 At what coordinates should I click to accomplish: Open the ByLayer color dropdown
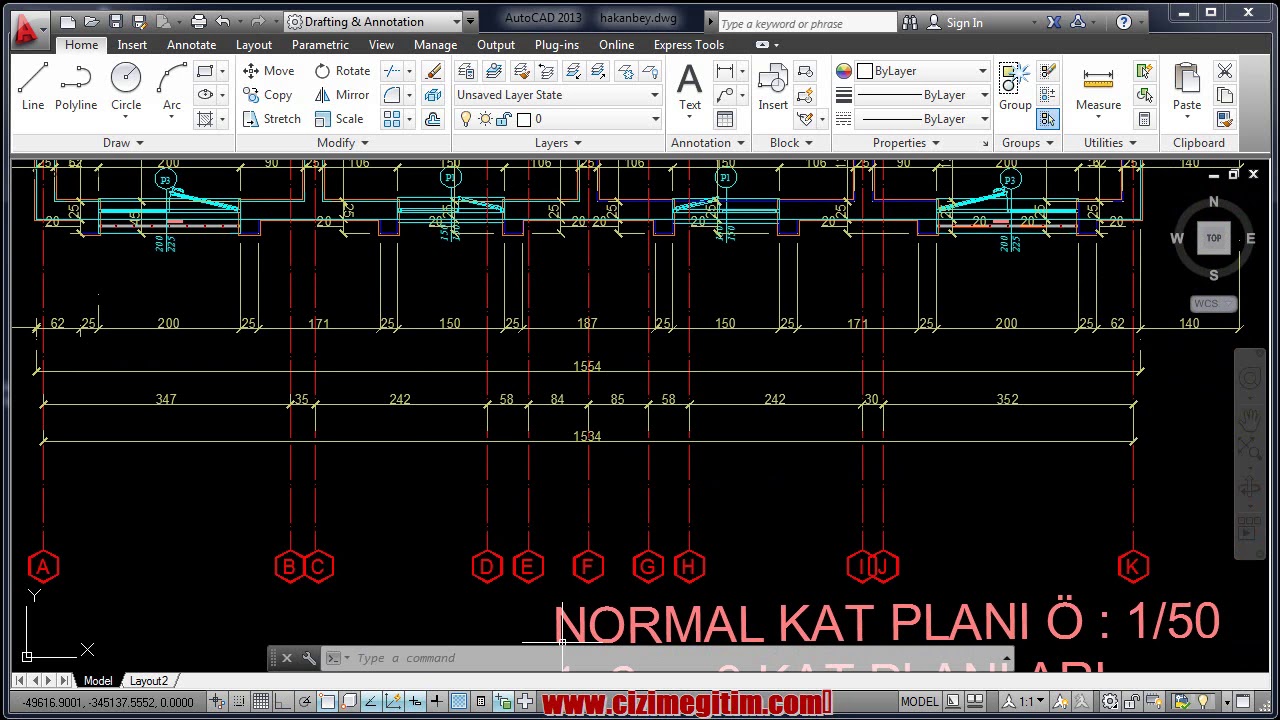922,71
